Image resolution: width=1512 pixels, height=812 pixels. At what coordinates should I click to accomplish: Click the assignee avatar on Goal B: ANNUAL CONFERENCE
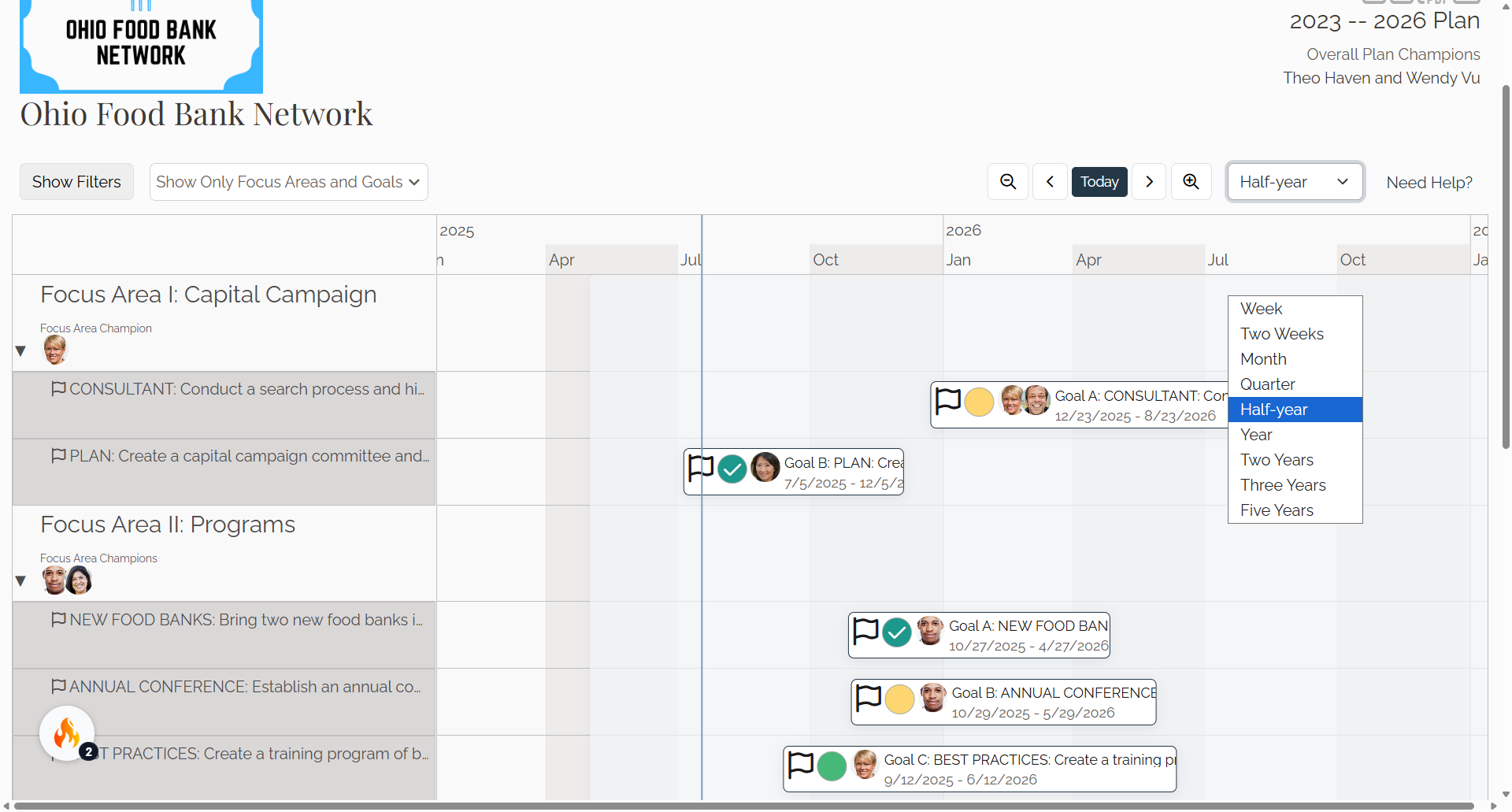(x=933, y=697)
